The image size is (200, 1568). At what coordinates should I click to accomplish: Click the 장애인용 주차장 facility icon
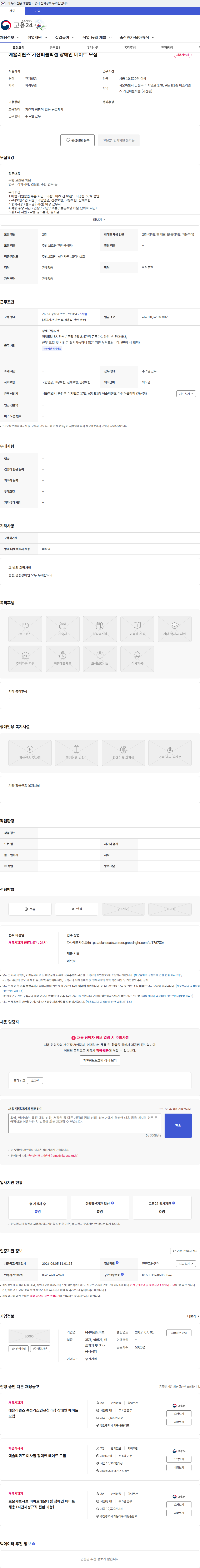tap(30, 753)
